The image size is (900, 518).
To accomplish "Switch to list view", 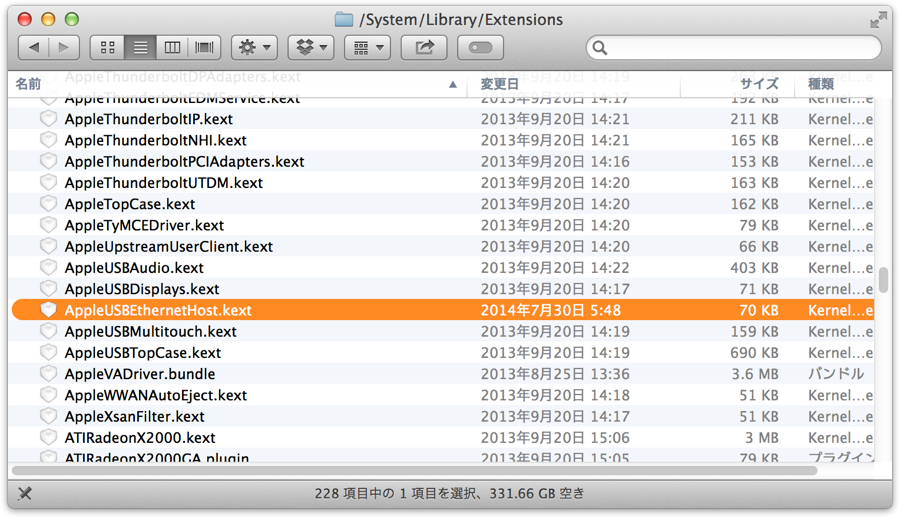I will [x=140, y=48].
